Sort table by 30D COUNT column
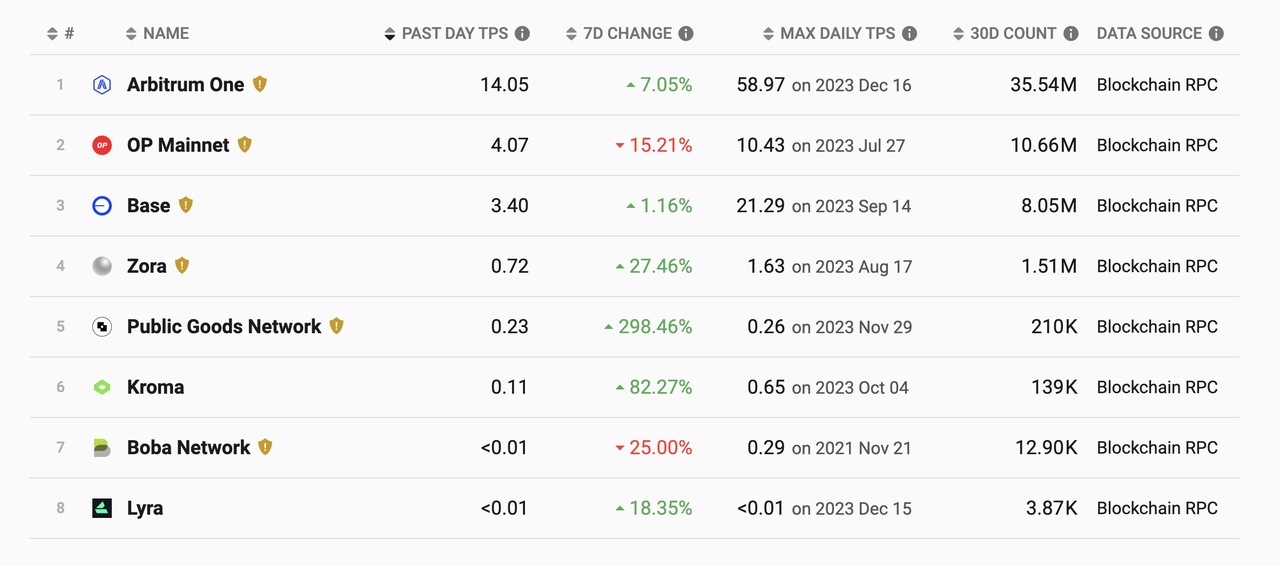 tap(1012, 33)
